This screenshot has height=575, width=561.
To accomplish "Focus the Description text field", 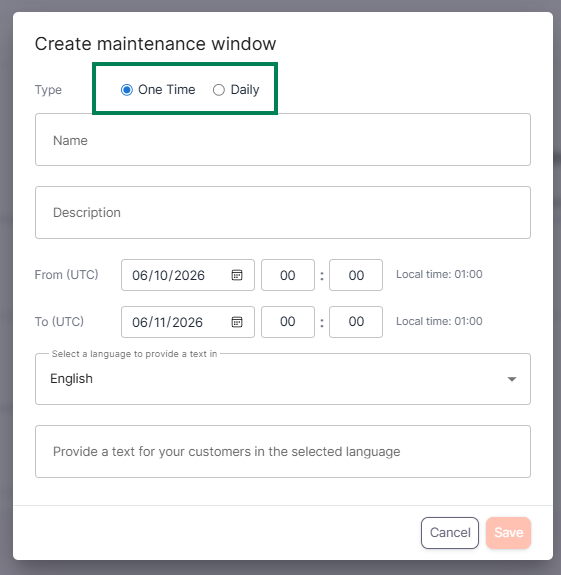I will (x=283, y=213).
